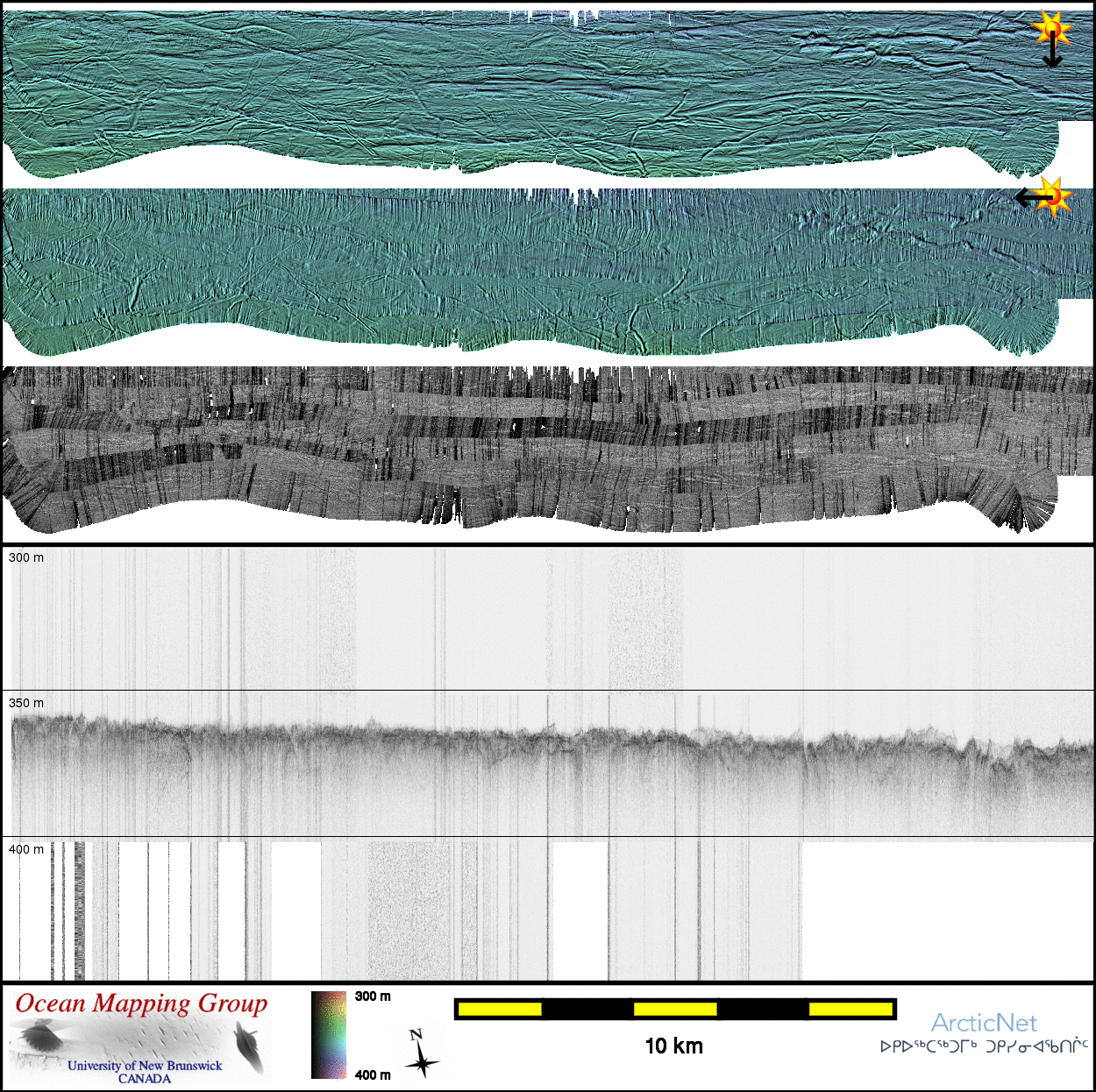Click the middle yellow scale bar segment
Screen dimensions: 1096x1092
point(674,1010)
